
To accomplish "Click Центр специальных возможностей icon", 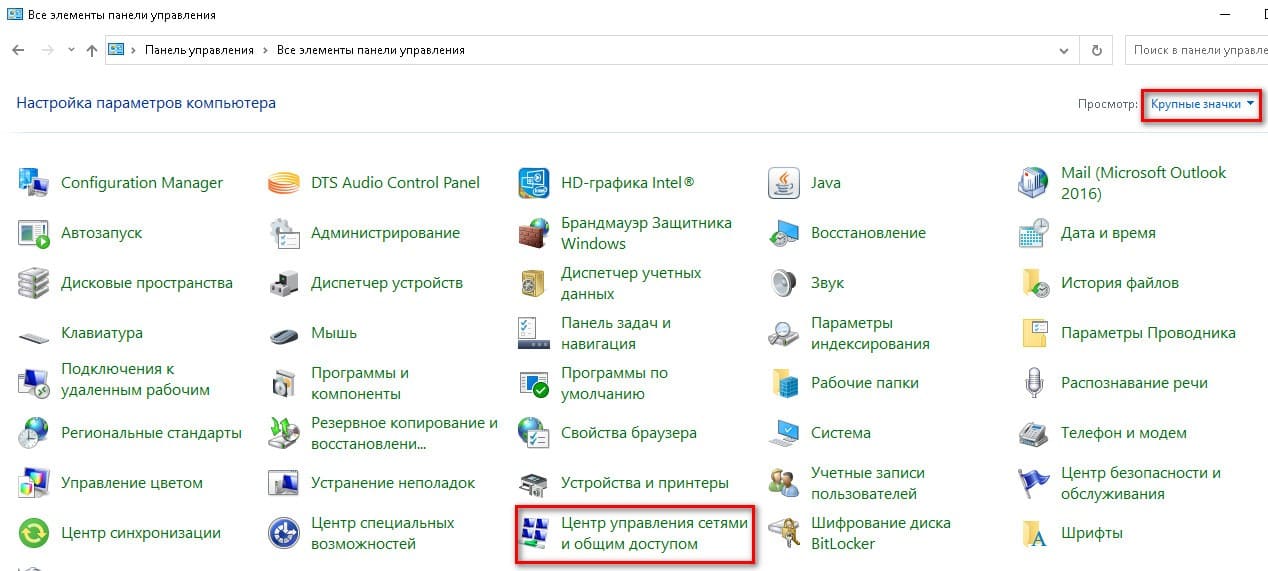I will (x=284, y=533).
